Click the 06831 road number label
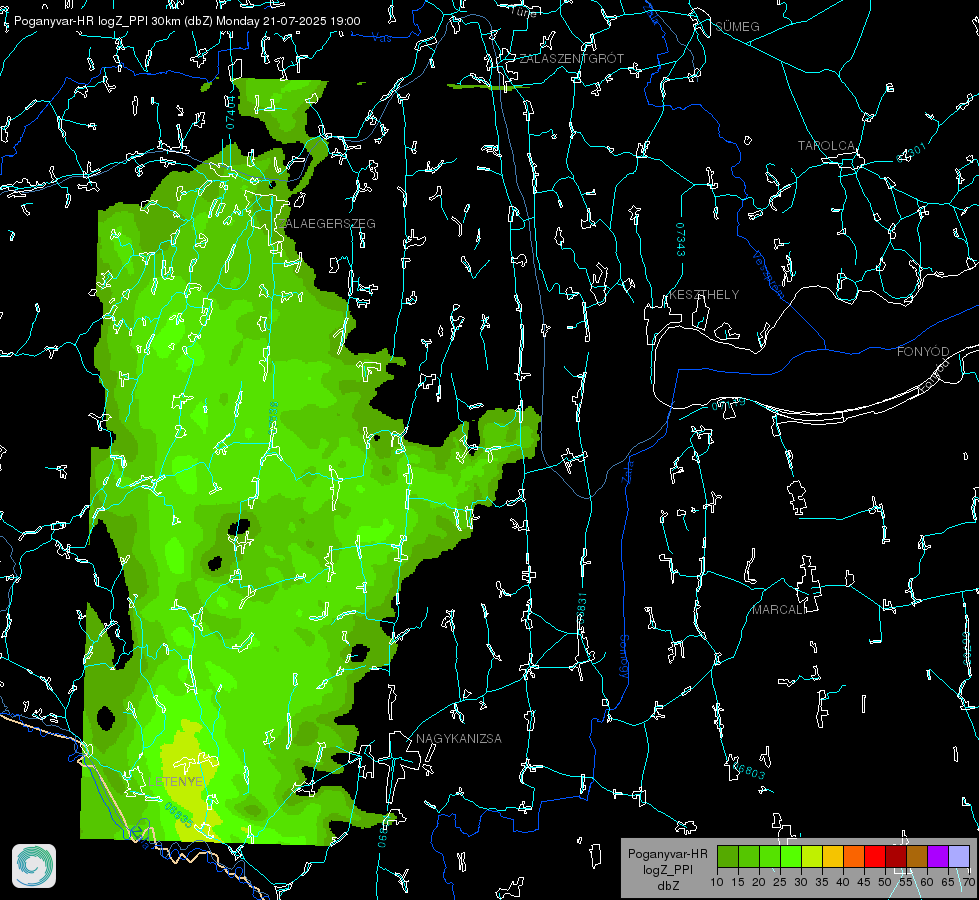979x900 pixels. [581, 608]
